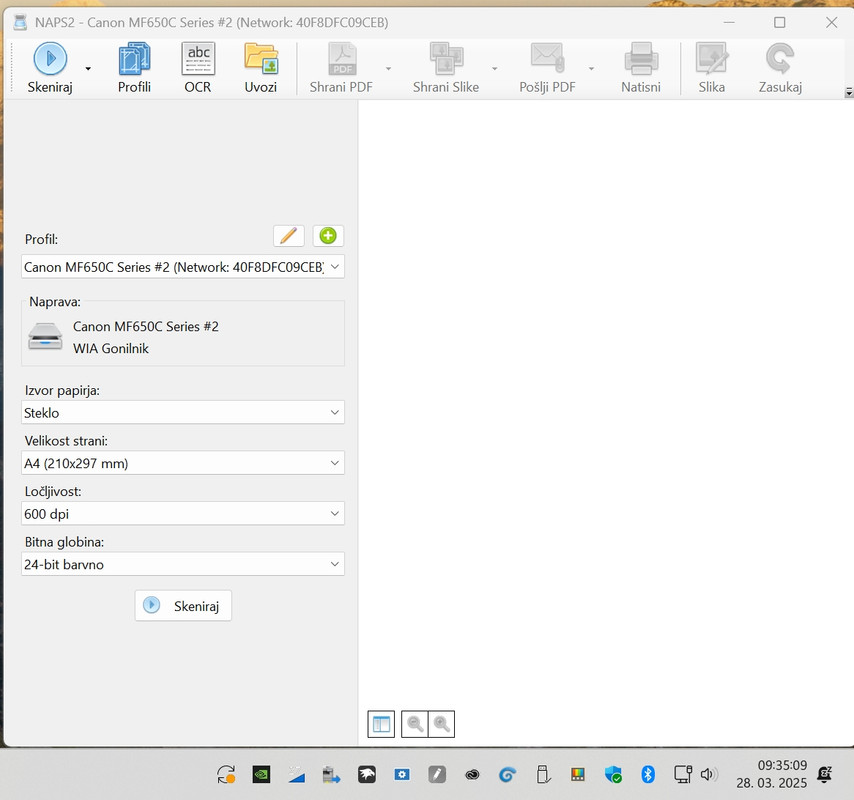The height and width of the screenshot is (800, 854).
Task: Expand the Shrani Slike dropdown arrow
Action: [495, 69]
